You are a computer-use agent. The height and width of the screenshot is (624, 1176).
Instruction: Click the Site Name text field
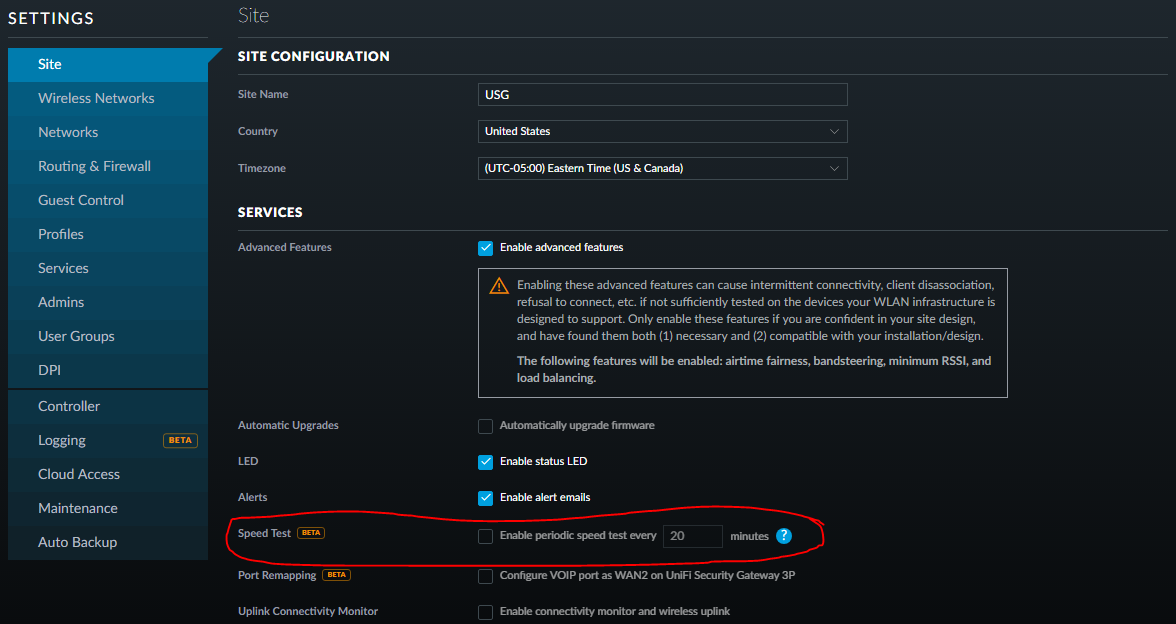[662, 94]
